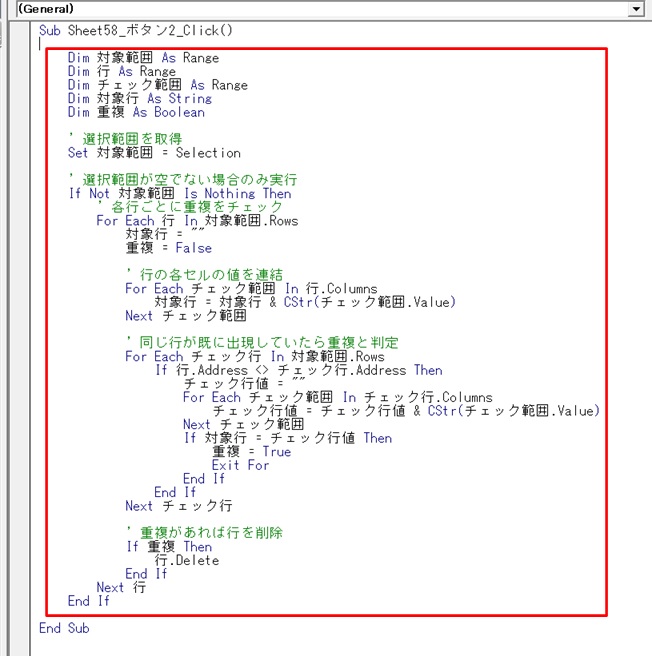Click the 'チェック行値 = ""' line
This screenshot has height=656, width=652.
coord(245,384)
